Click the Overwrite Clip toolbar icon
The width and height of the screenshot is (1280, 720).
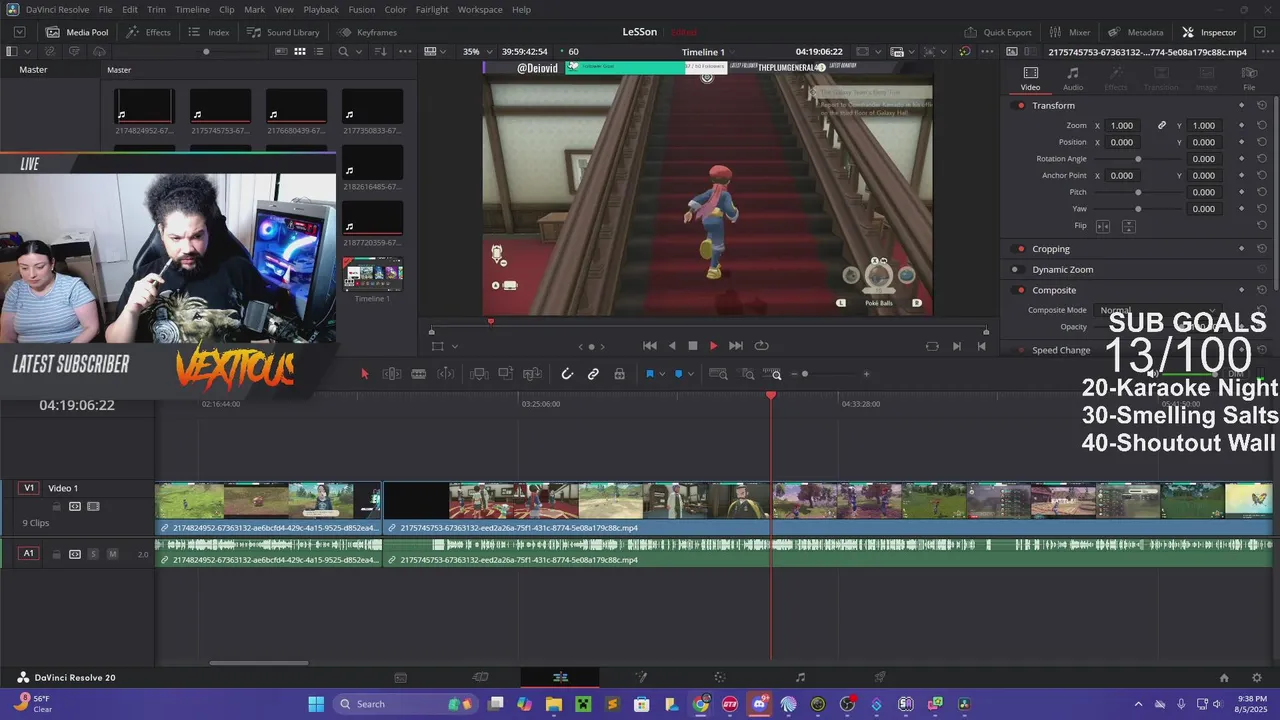click(506, 374)
